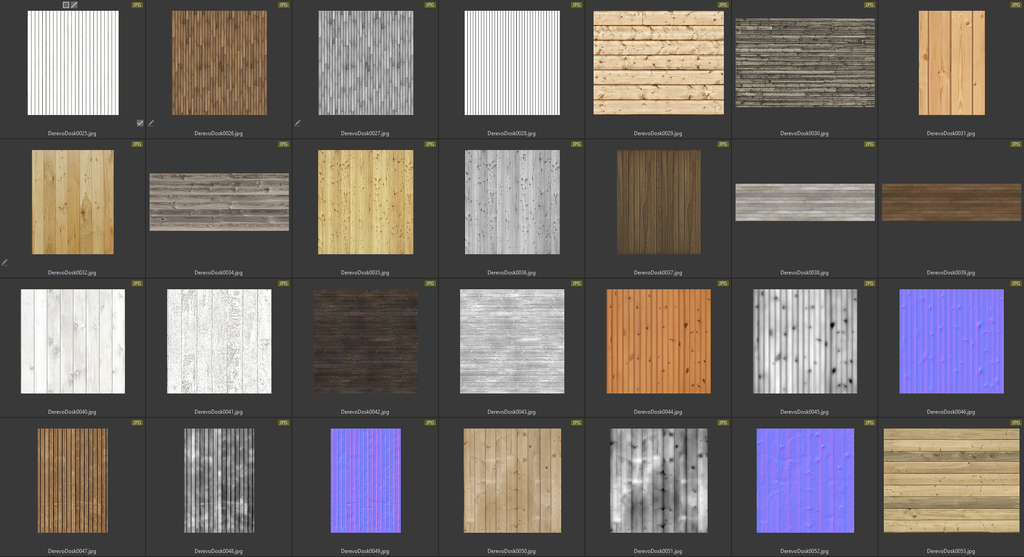Screen dimensions: 1024x557
Task: Select the DerevoDosk0038.jpg gray strip thumbnail
Action: (805, 202)
